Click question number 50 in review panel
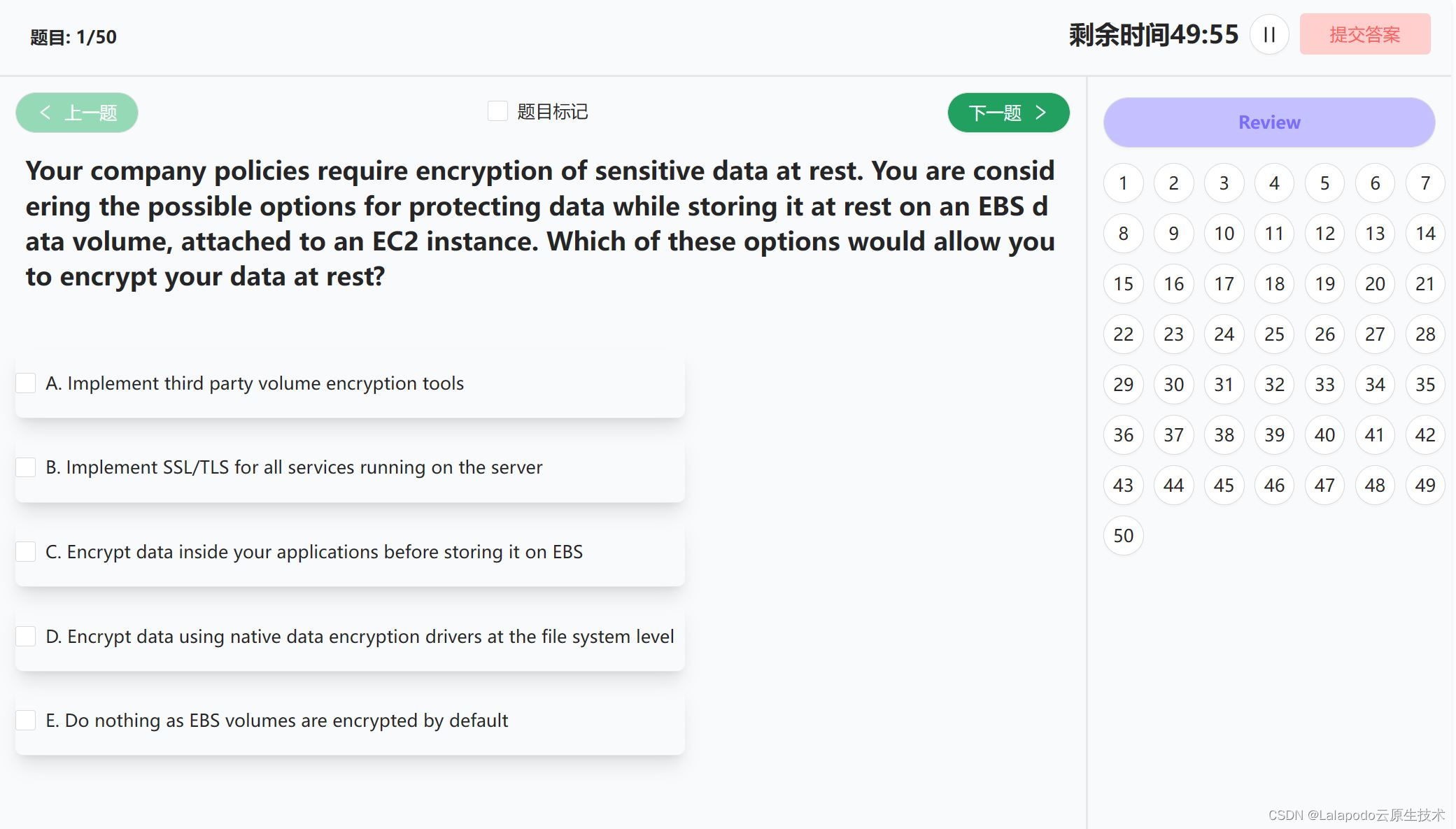Screen dimensions: 1456x829 (1123, 535)
